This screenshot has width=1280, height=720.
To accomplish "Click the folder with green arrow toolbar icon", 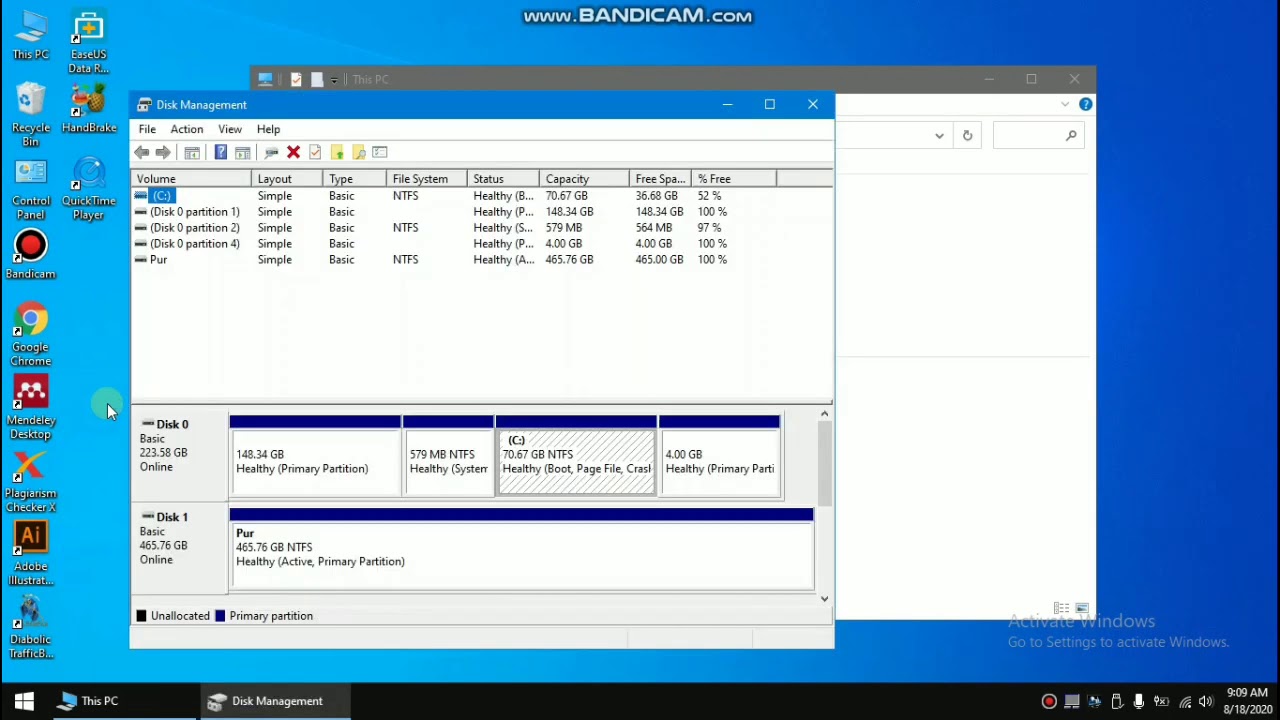I will (337, 152).
